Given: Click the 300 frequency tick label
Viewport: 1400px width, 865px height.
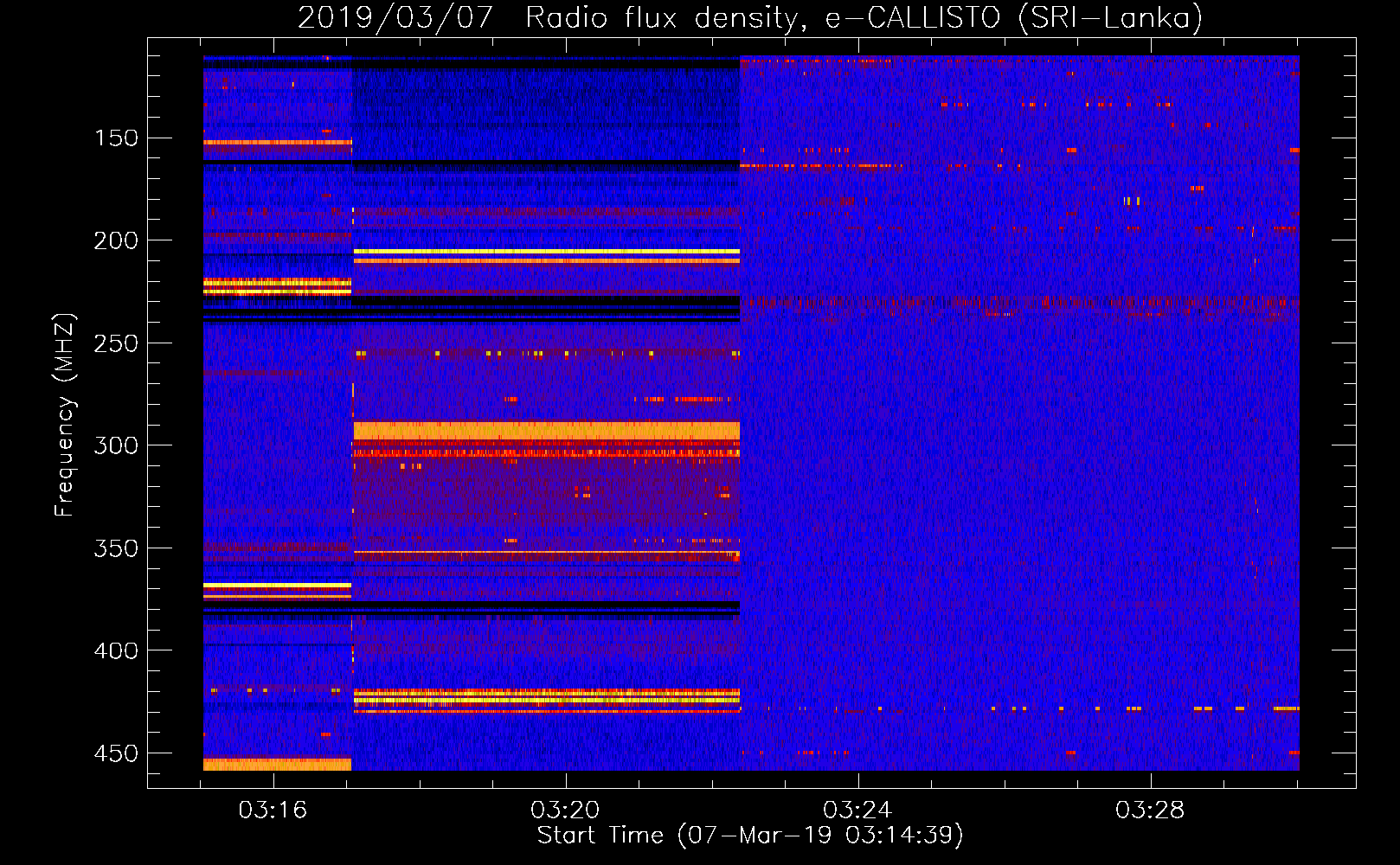Looking at the screenshot, I should tap(116, 445).
